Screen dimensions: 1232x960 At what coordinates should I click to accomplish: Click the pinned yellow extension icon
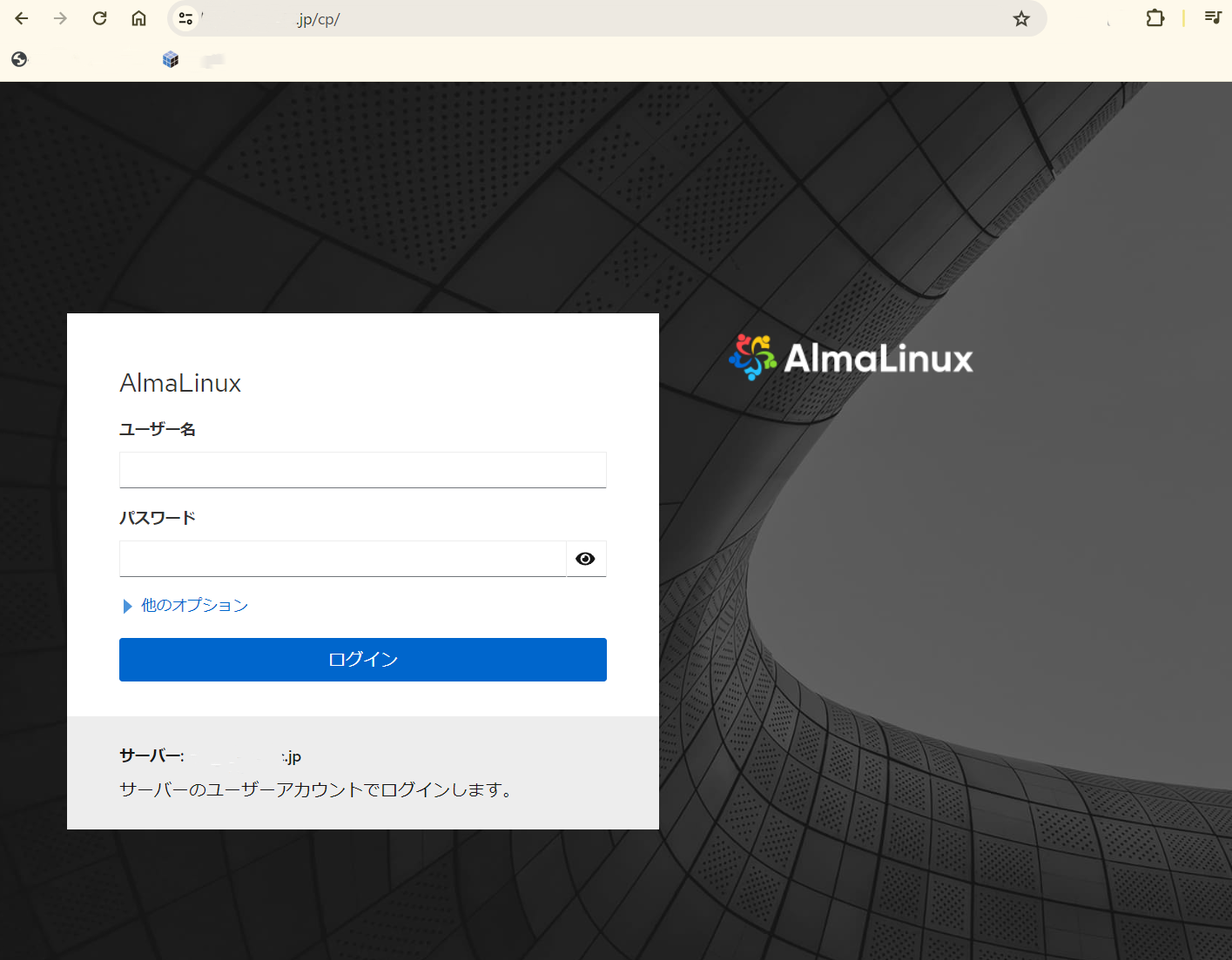1182,17
